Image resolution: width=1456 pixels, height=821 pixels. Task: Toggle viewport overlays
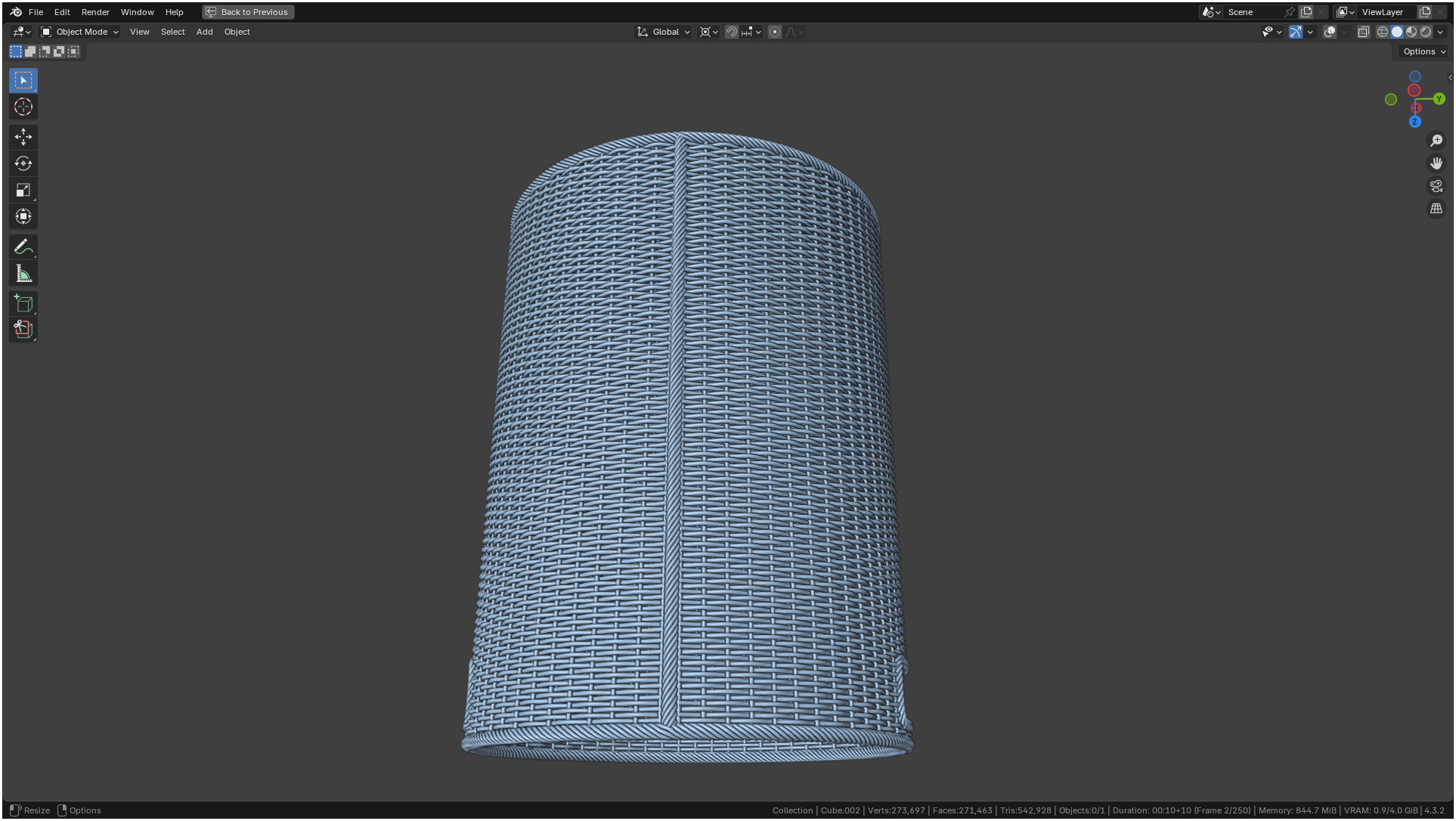pyautogui.click(x=1330, y=32)
